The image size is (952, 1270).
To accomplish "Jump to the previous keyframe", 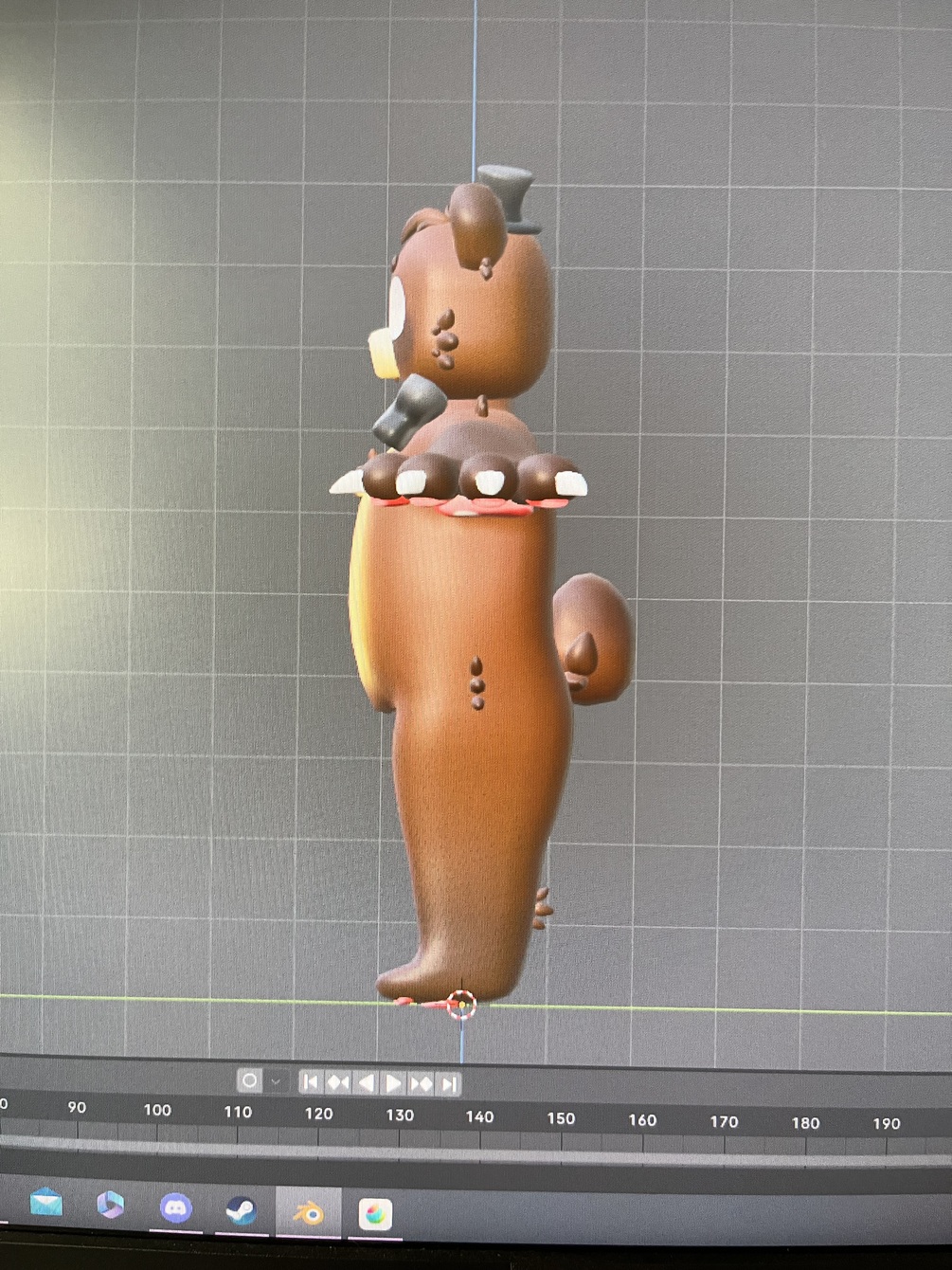I will [x=338, y=1082].
